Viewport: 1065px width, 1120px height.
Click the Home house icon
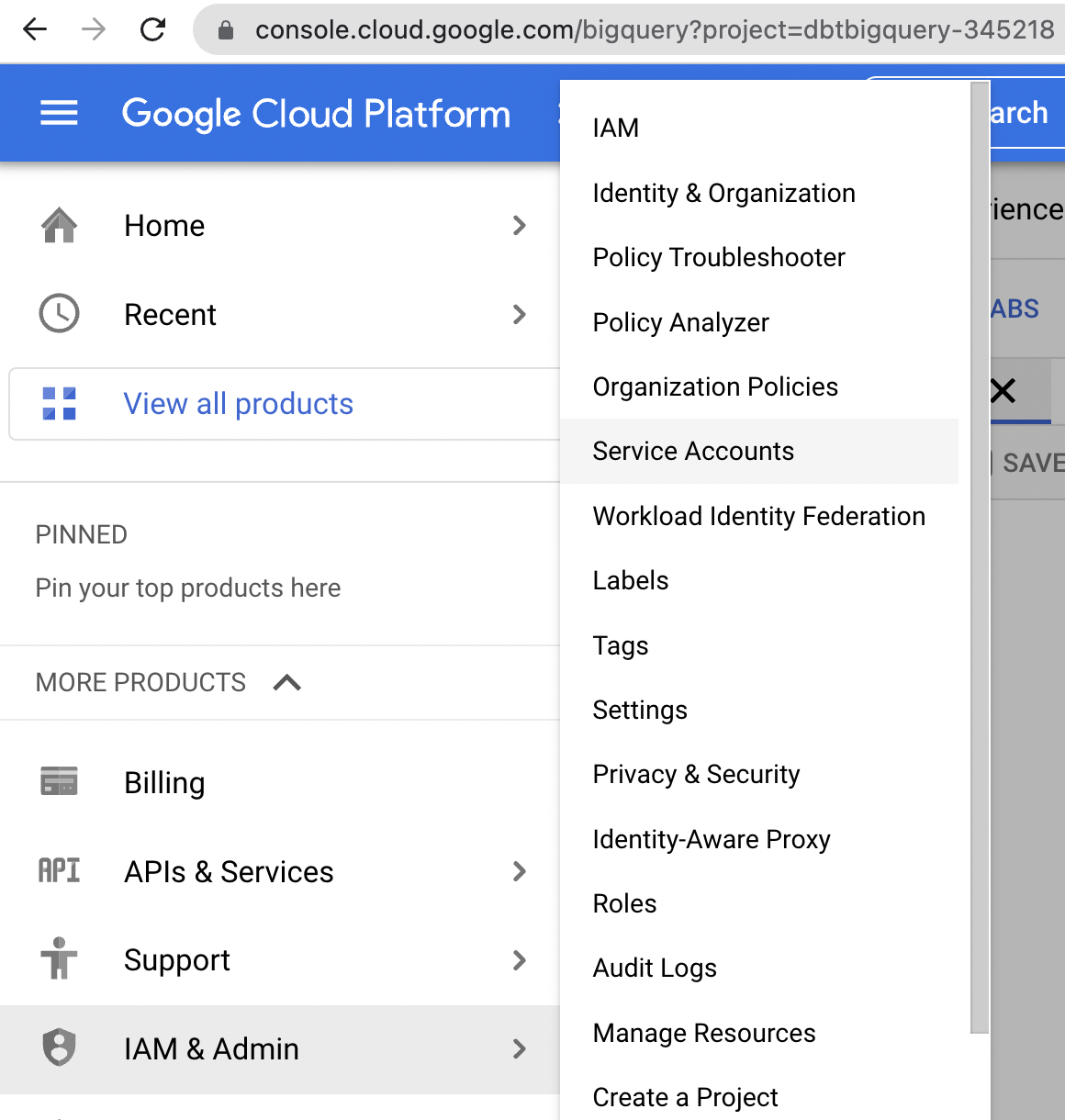(60, 225)
